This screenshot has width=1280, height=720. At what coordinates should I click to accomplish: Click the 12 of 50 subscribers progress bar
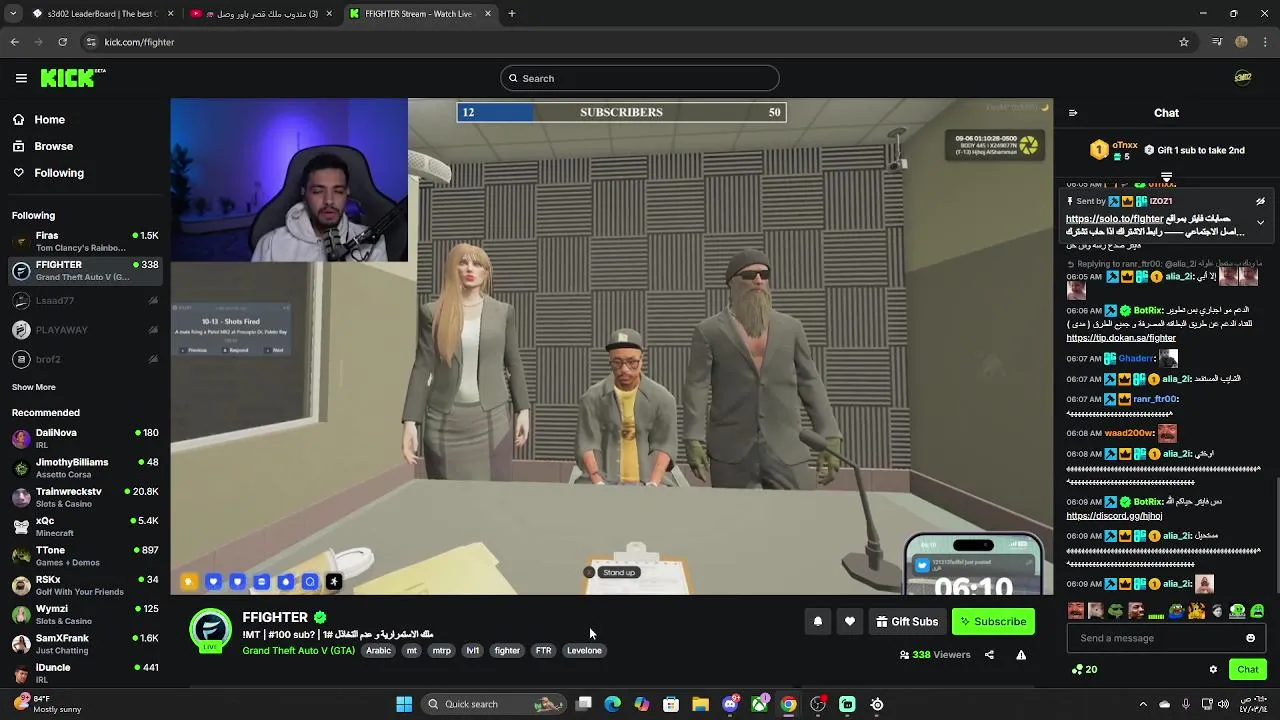[x=621, y=112]
